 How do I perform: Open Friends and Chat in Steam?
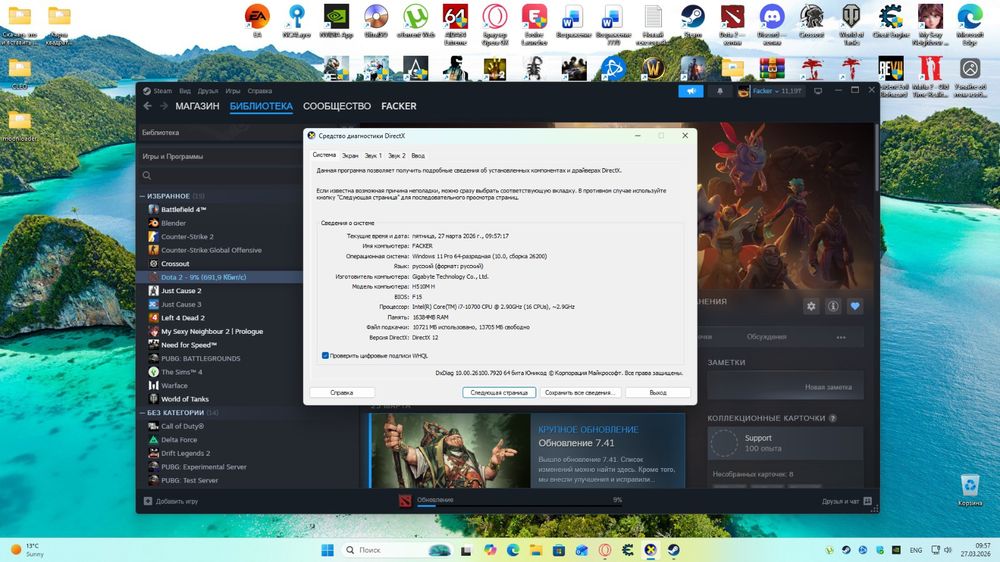coord(846,501)
